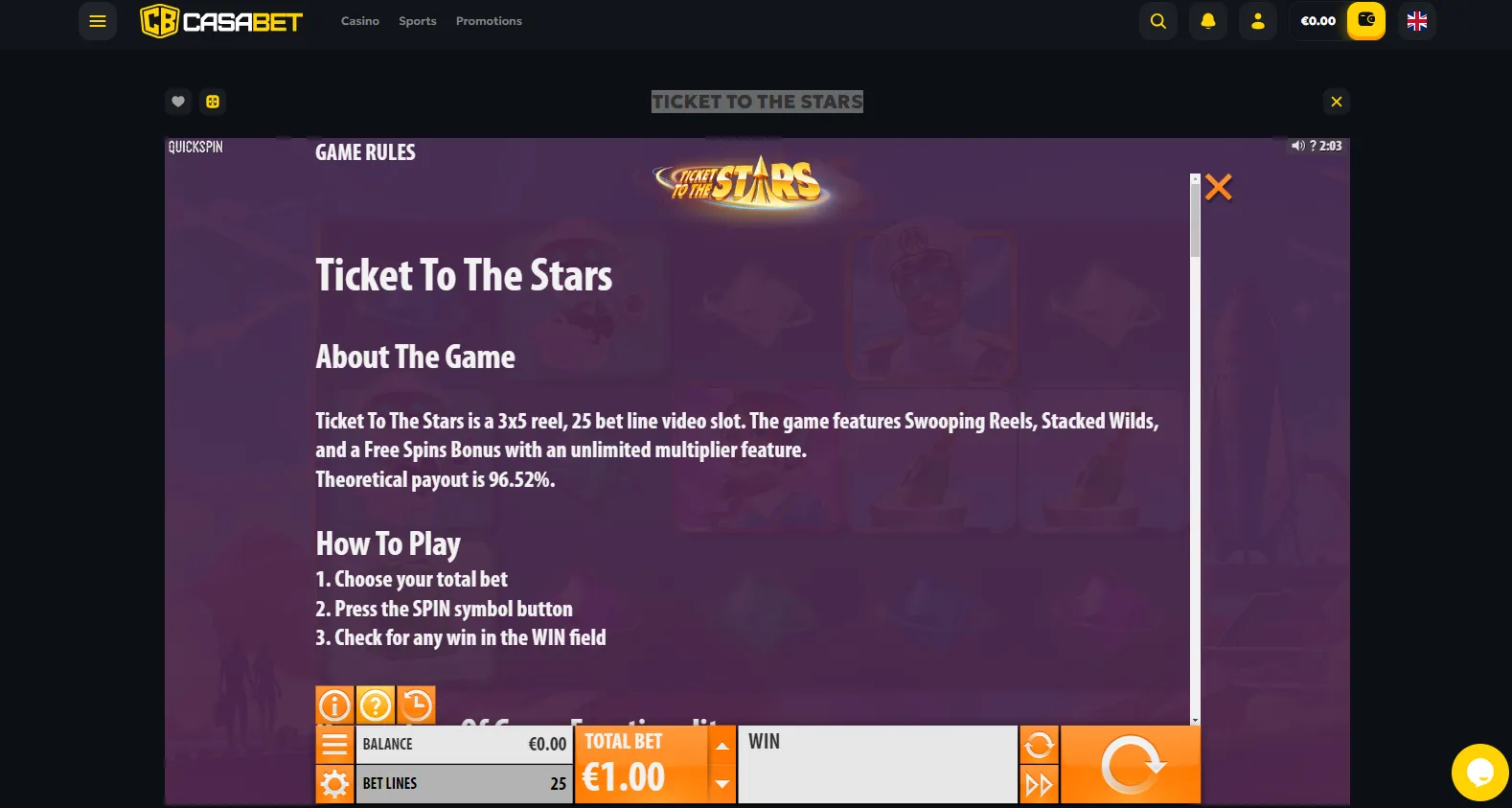Open the game menu lines icon

click(334, 745)
